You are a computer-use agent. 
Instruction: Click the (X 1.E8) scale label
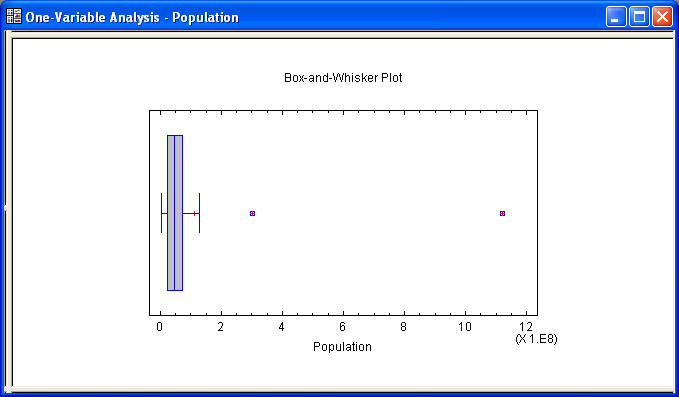pyautogui.click(x=536, y=339)
